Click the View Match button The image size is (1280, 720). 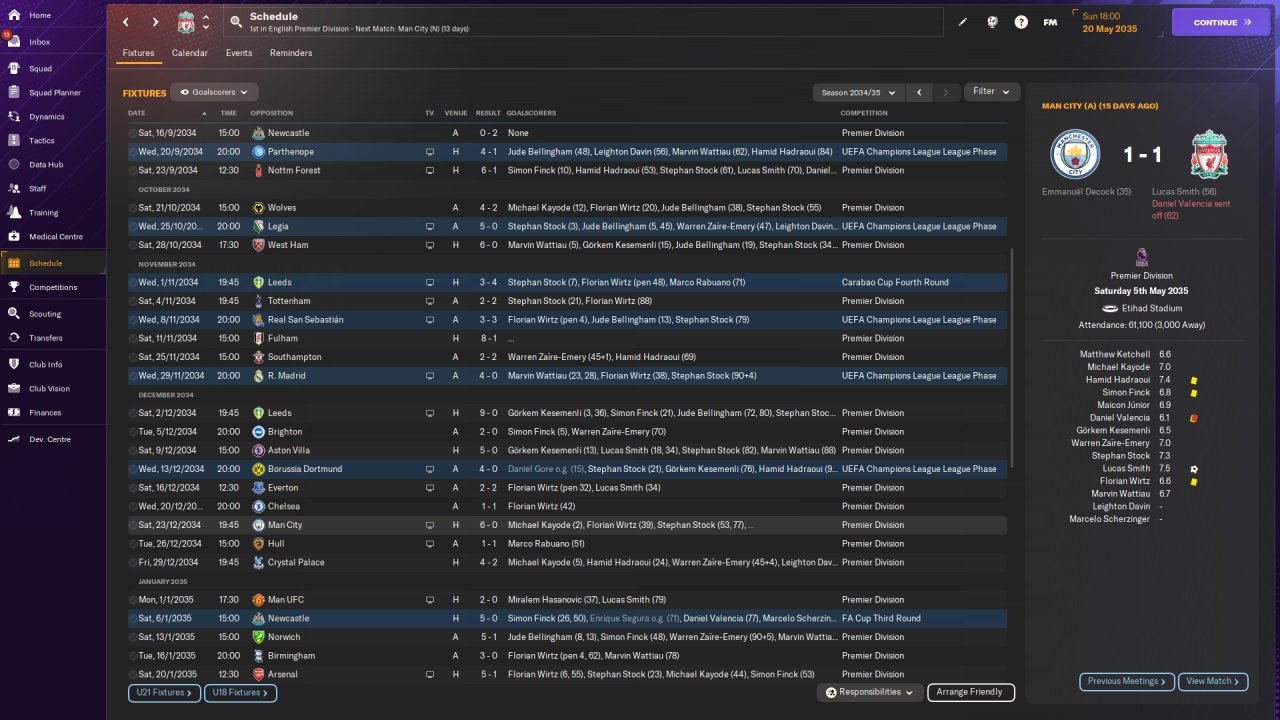[1213, 681]
